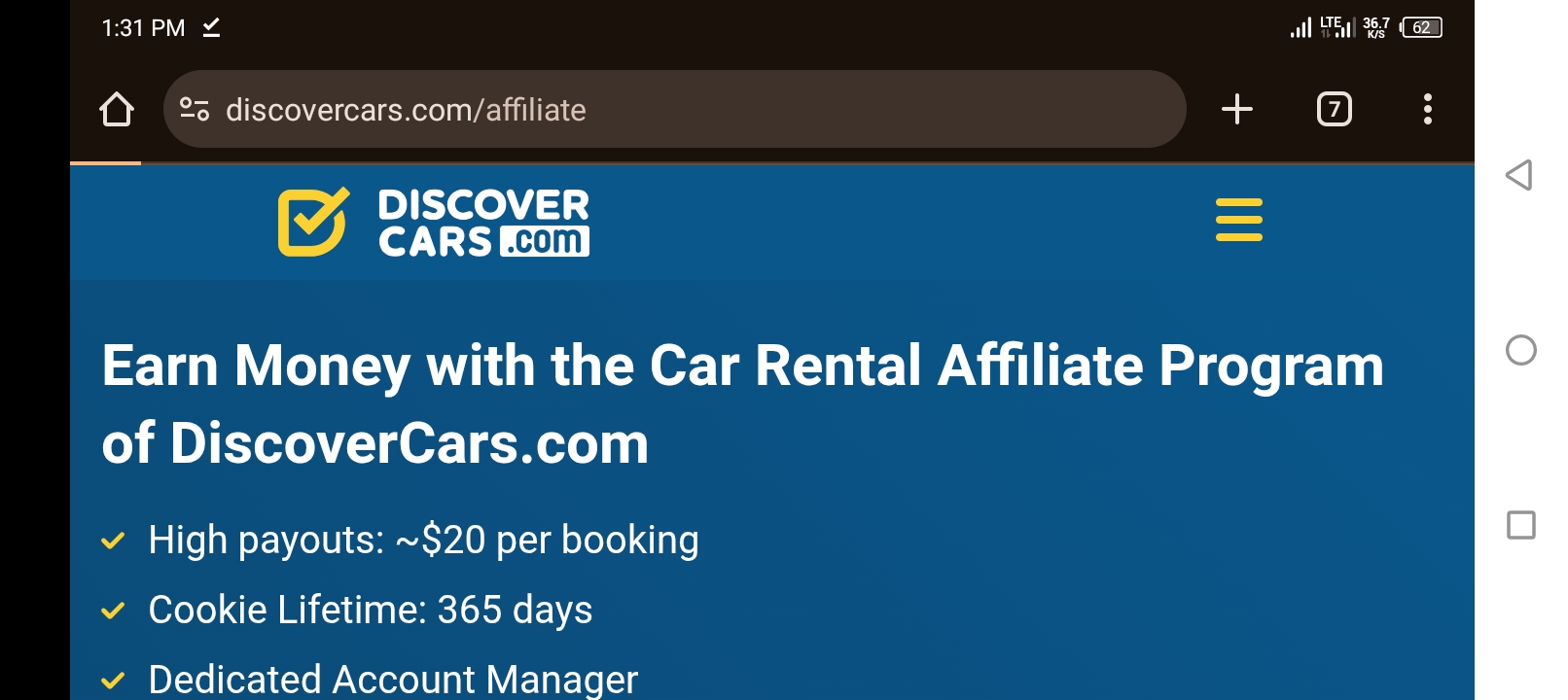The image size is (1568, 700).
Task: Tap the 1:31 PM clock in status bar
Action: (x=143, y=28)
